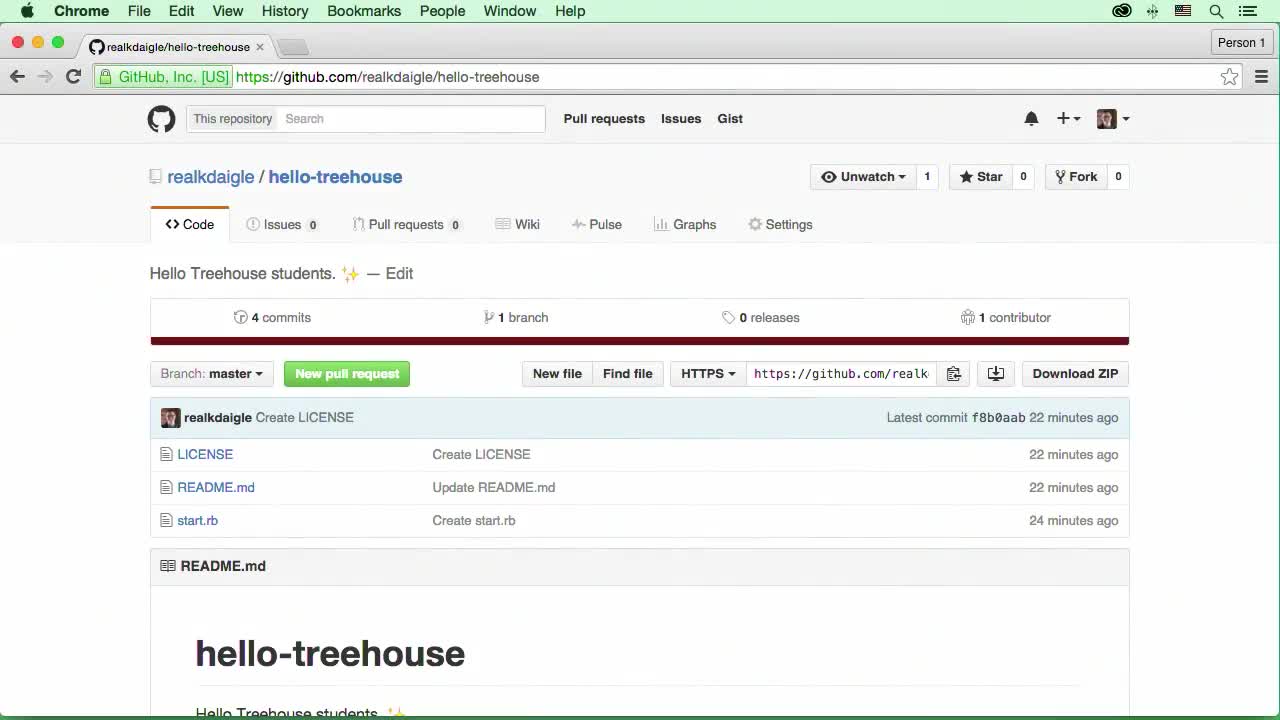View the 4 commits
The image size is (1280, 720).
272,318
